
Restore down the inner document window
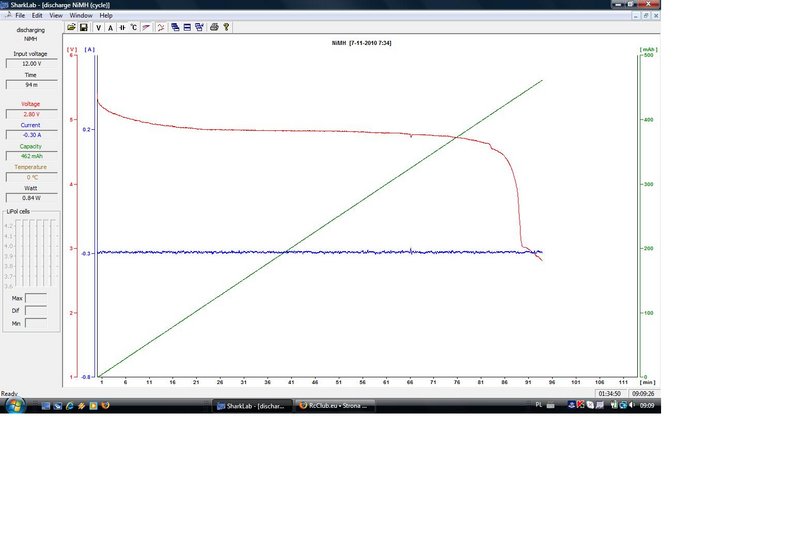pos(646,16)
